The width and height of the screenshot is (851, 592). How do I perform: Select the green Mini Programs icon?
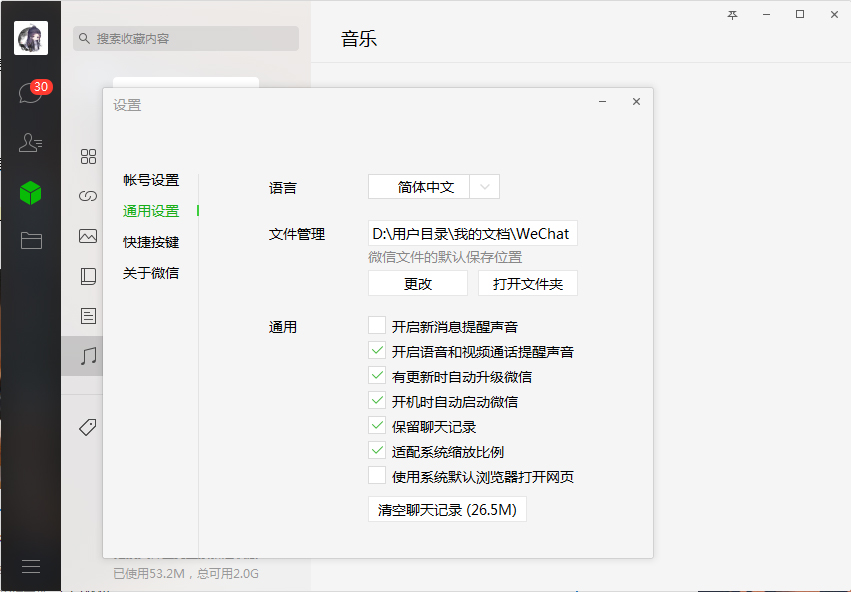[30, 194]
